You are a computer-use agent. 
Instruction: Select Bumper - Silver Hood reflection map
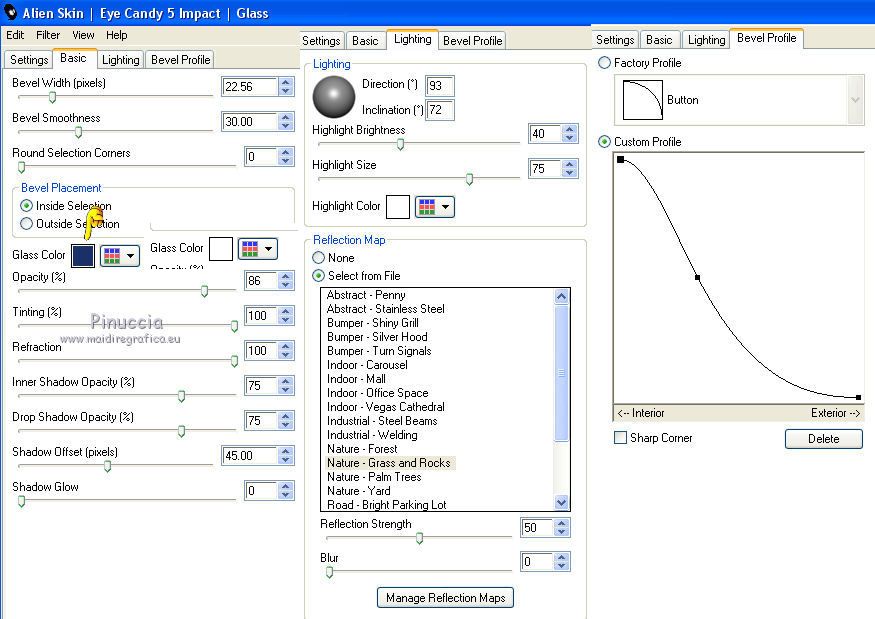coord(377,337)
